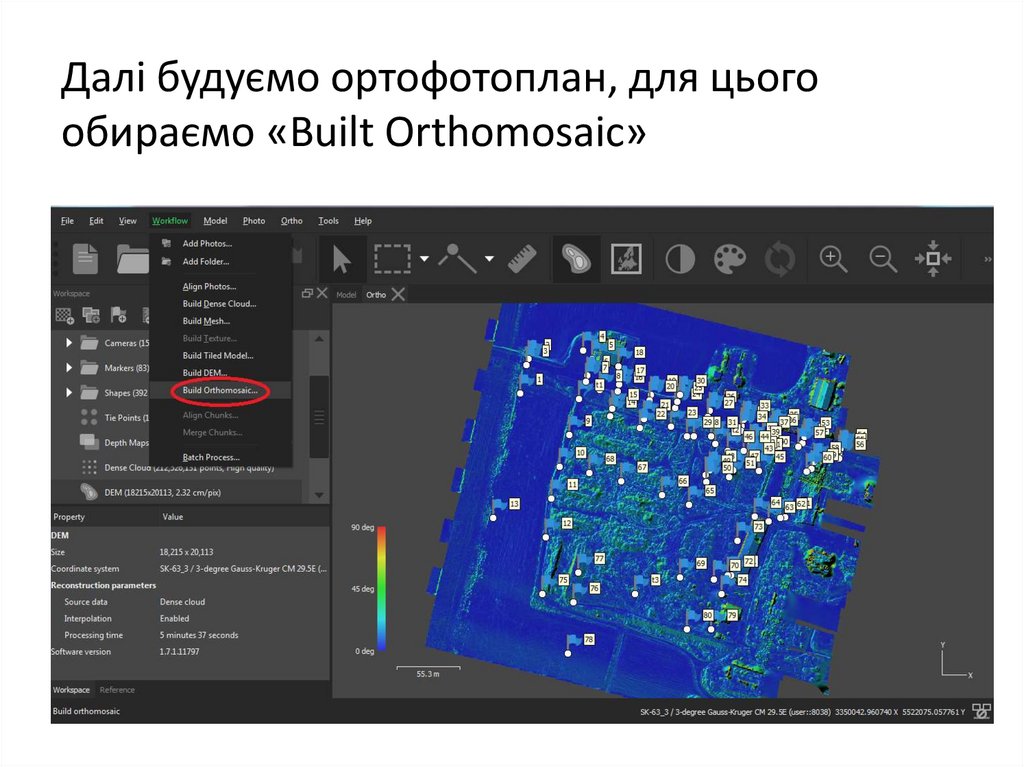This screenshot has height=767, width=1024.
Task: Click the Add Chunk workspace icon
Action: tap(64, 316)
